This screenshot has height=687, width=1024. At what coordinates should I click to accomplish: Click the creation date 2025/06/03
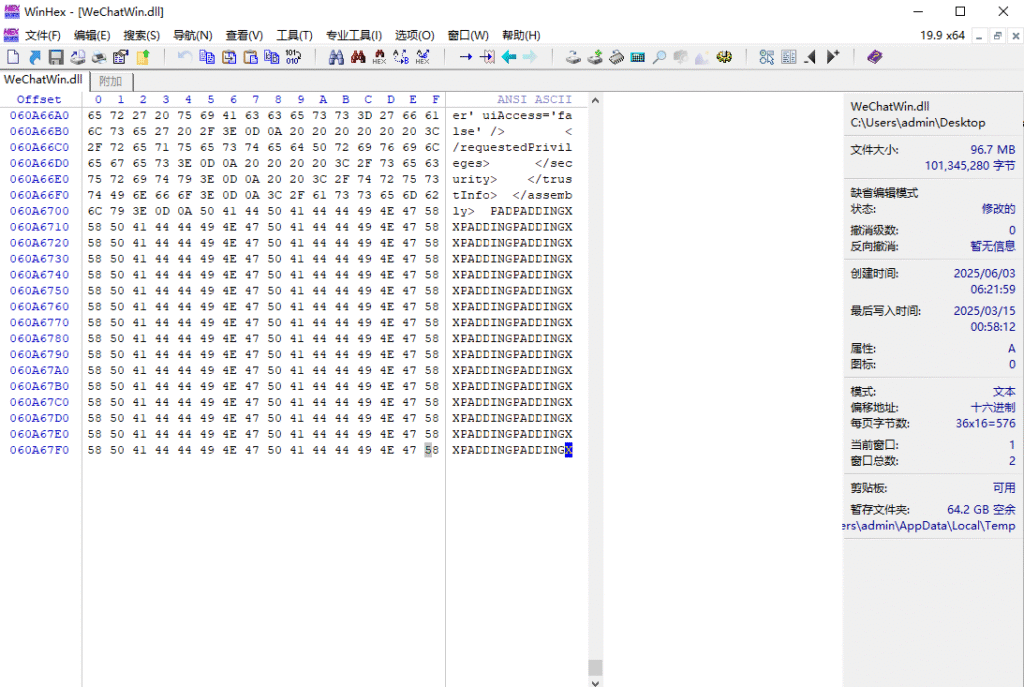[x=984, y=274]
